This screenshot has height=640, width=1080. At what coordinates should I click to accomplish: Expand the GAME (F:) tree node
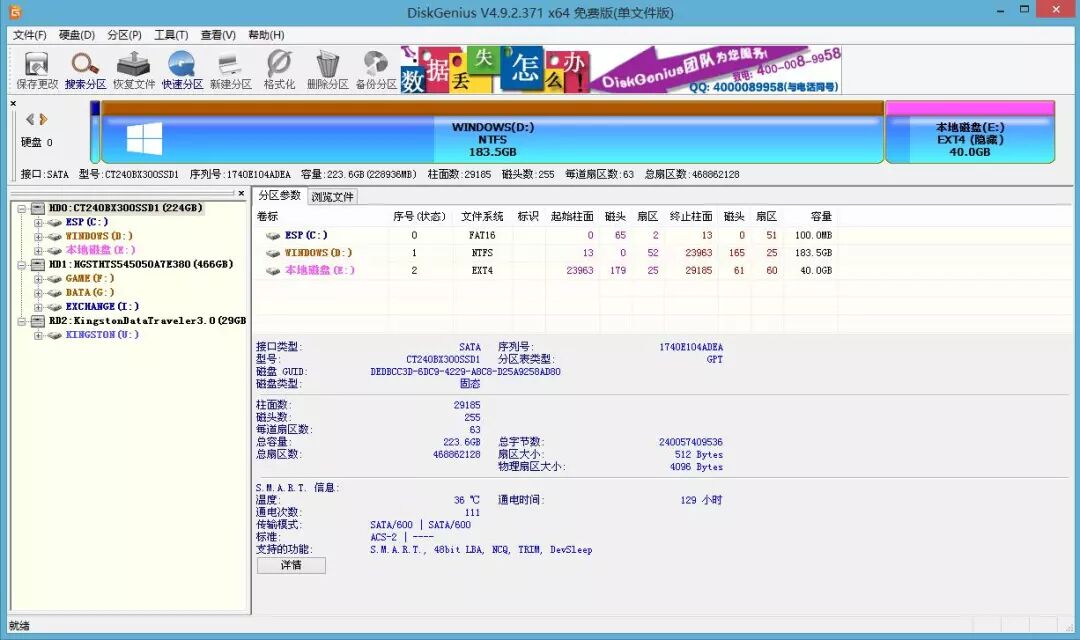coord(39,279)
